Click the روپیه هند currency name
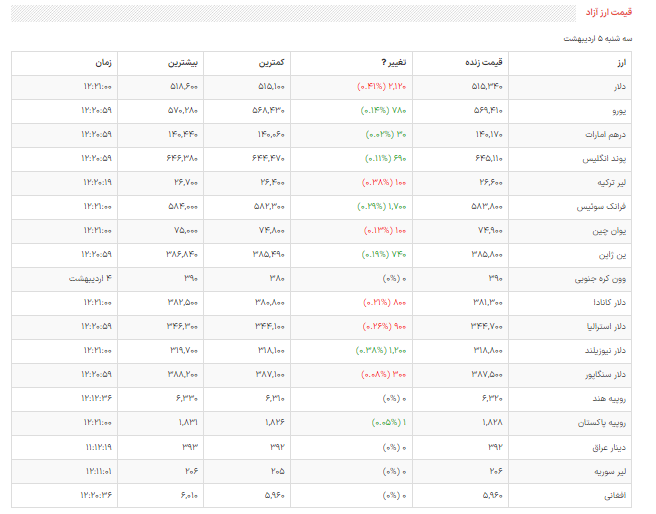The width and height of the screenshot is (656, 514). click(609, 398)
